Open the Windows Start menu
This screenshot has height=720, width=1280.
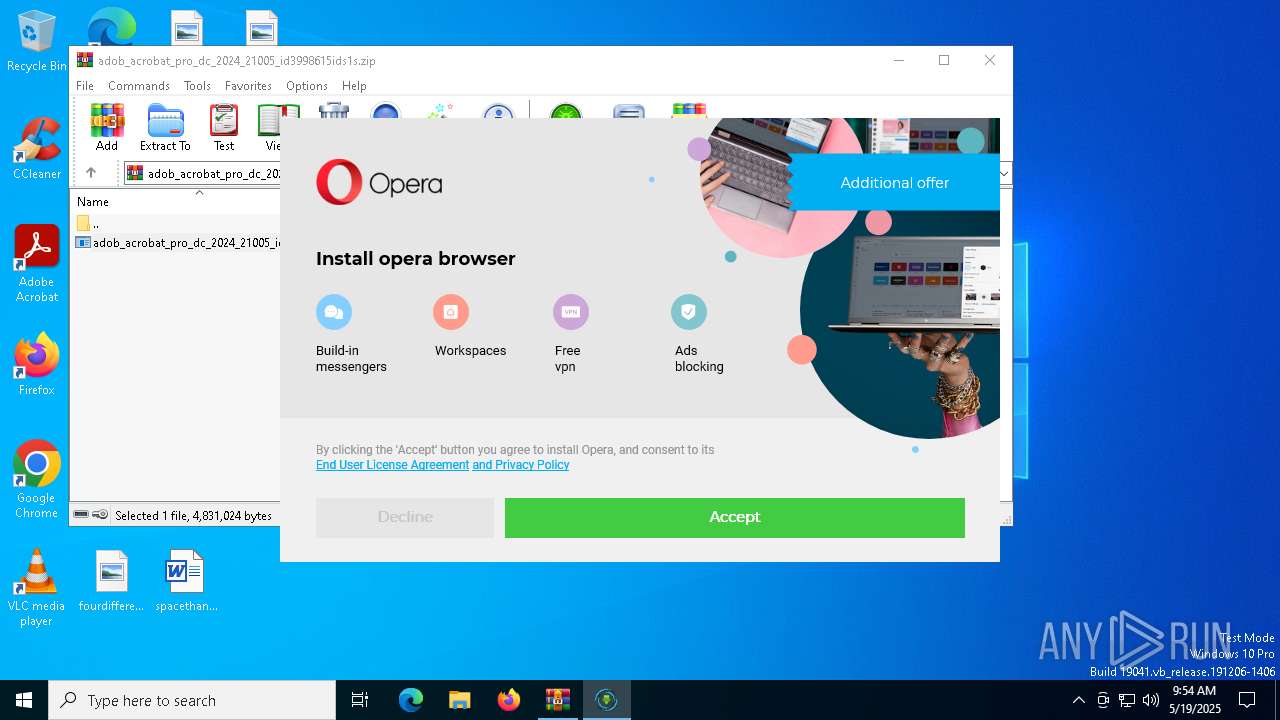[24, 700]
